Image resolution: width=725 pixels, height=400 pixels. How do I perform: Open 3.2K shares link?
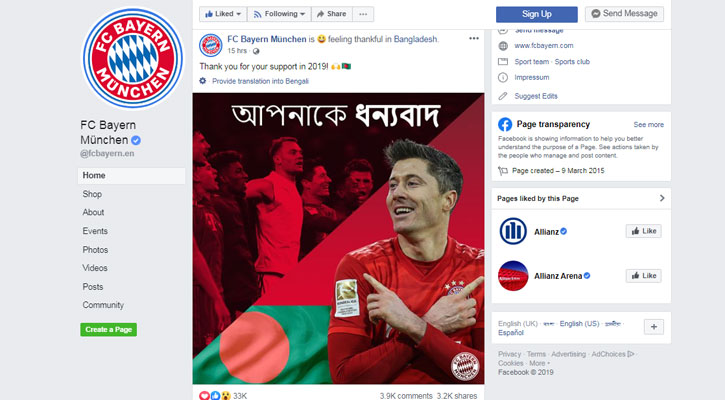[x=457, y=396]
